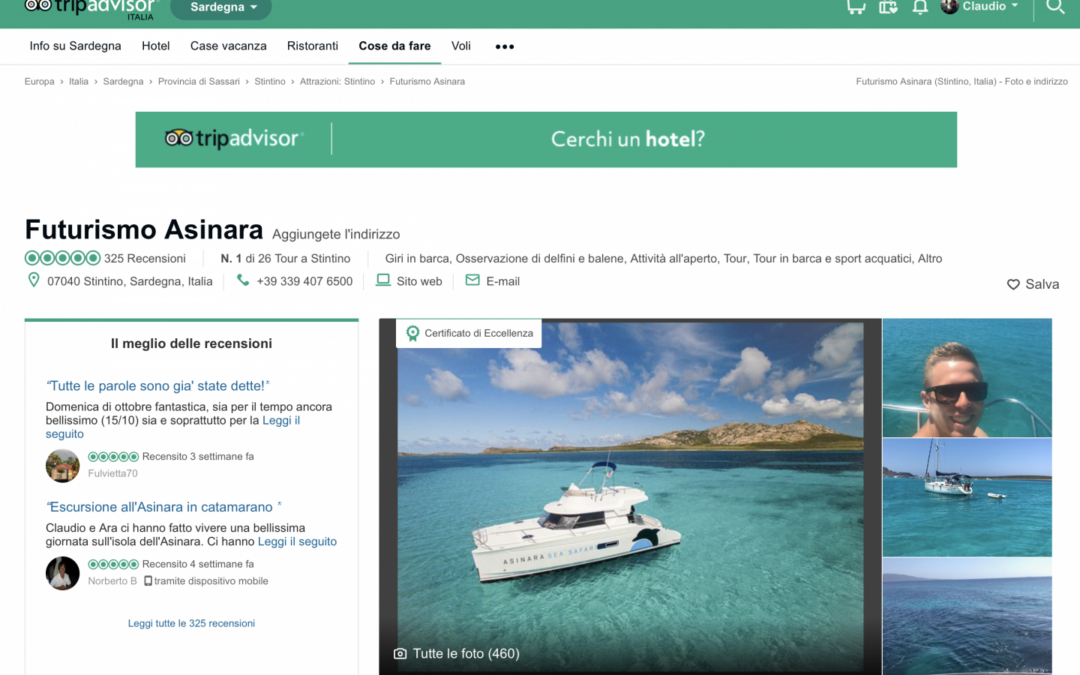The width and height of the screenshot is (1080, 675).
Task: Click Claudio's profile avatar
Action: 950,6
